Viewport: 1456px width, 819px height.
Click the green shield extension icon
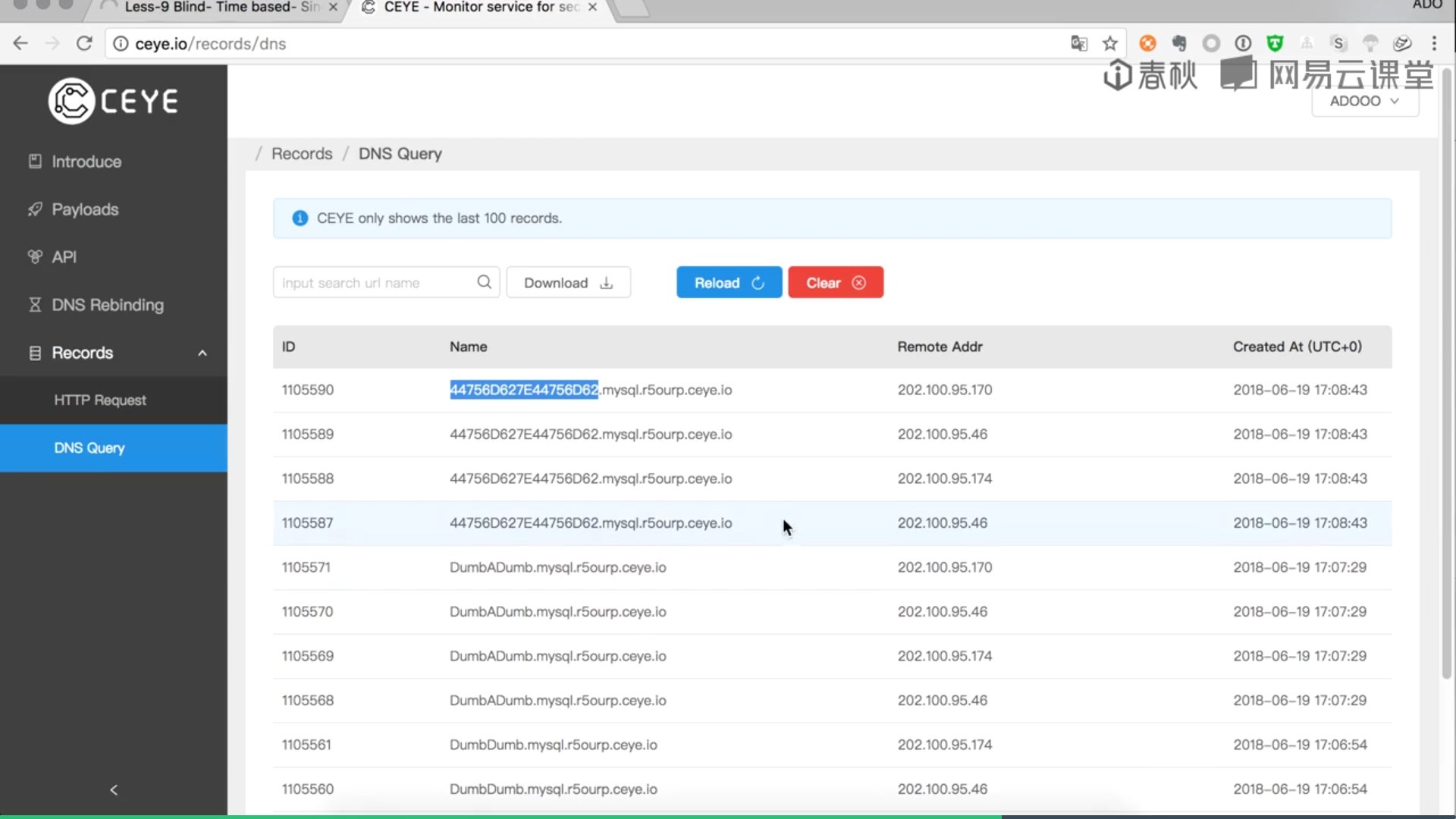coord(1275,43)
